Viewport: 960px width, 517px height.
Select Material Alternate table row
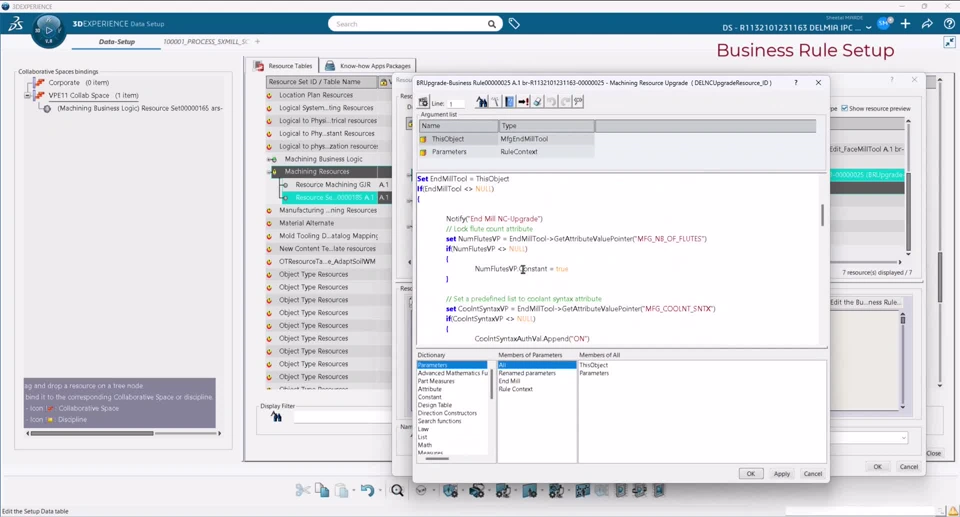pyautogui.click(x=307, y=223)
